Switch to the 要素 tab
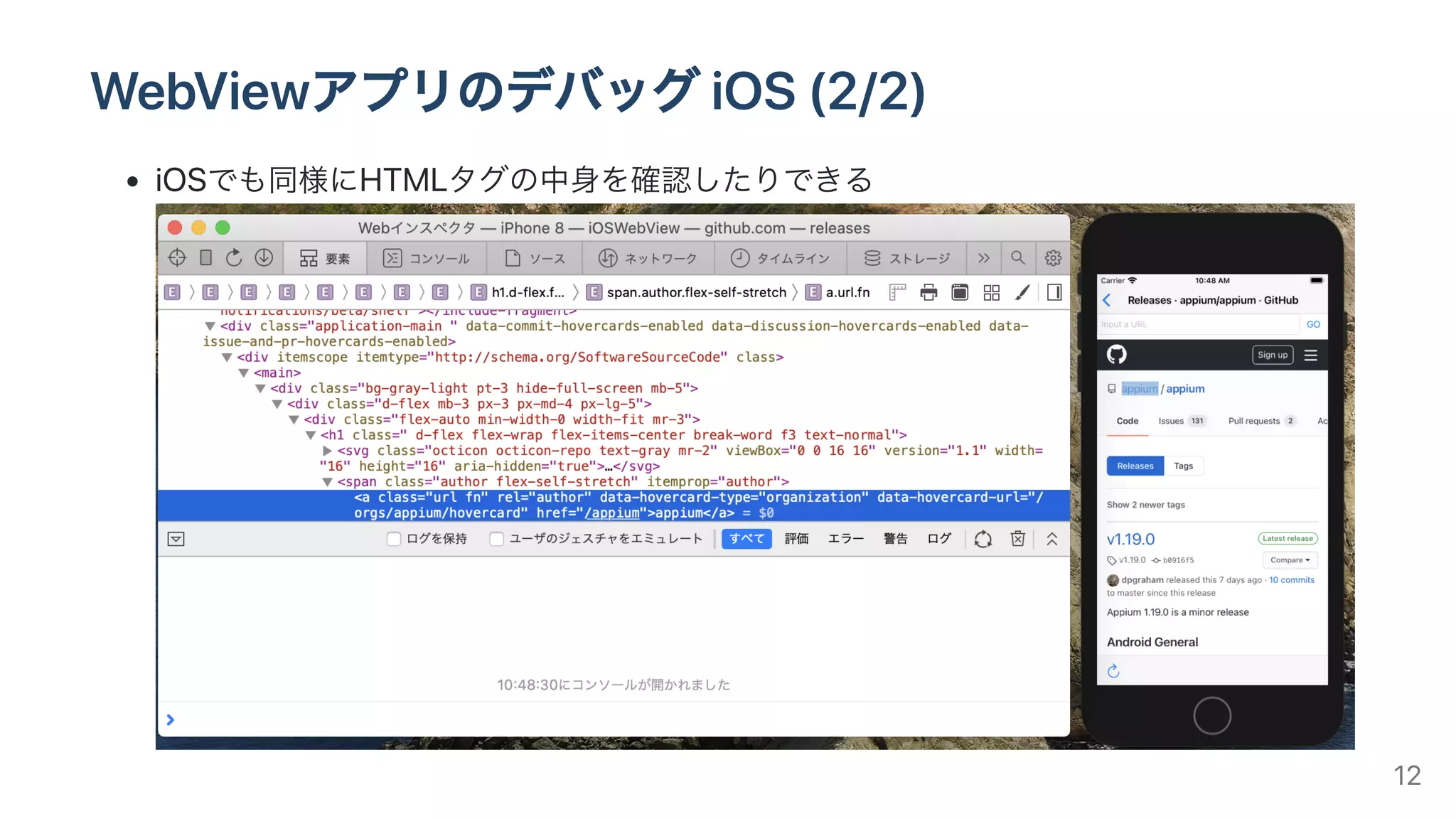The width and height of the screenshot is (1456, 819). click(x=325, y=257)
